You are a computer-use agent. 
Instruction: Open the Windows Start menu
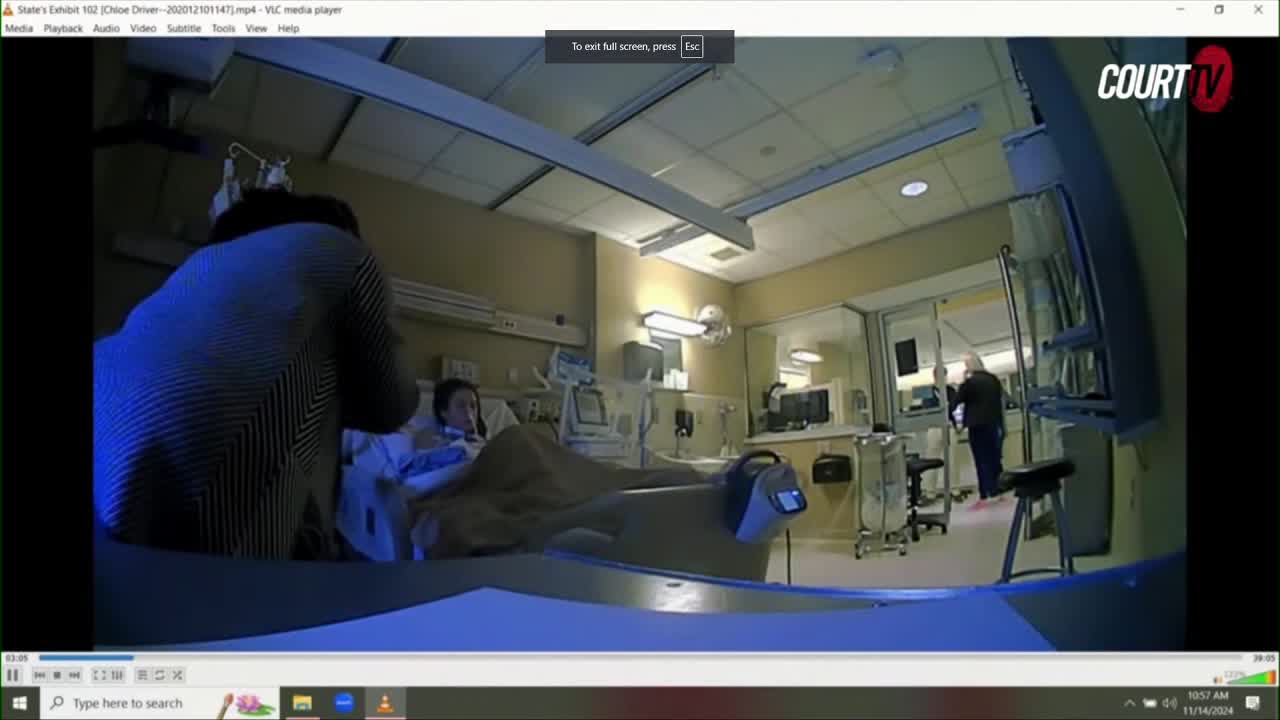tap(19, 703)
